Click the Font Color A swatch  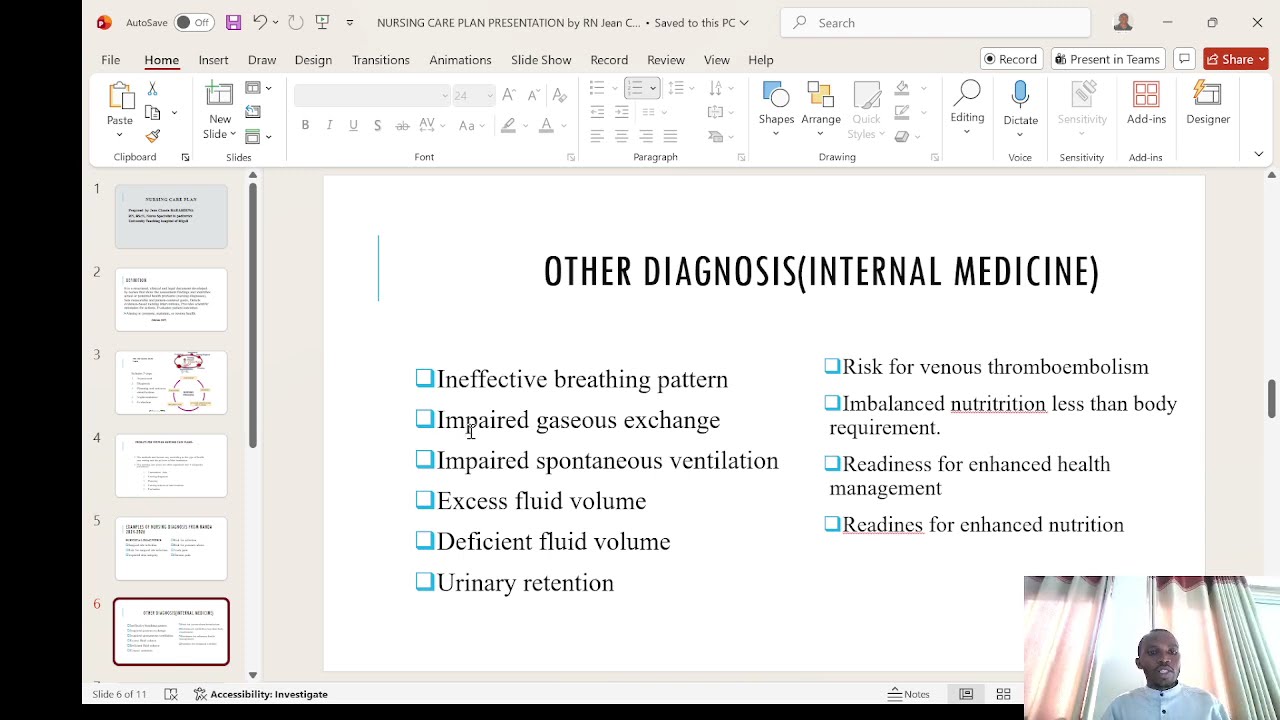(x=546, y=125)
